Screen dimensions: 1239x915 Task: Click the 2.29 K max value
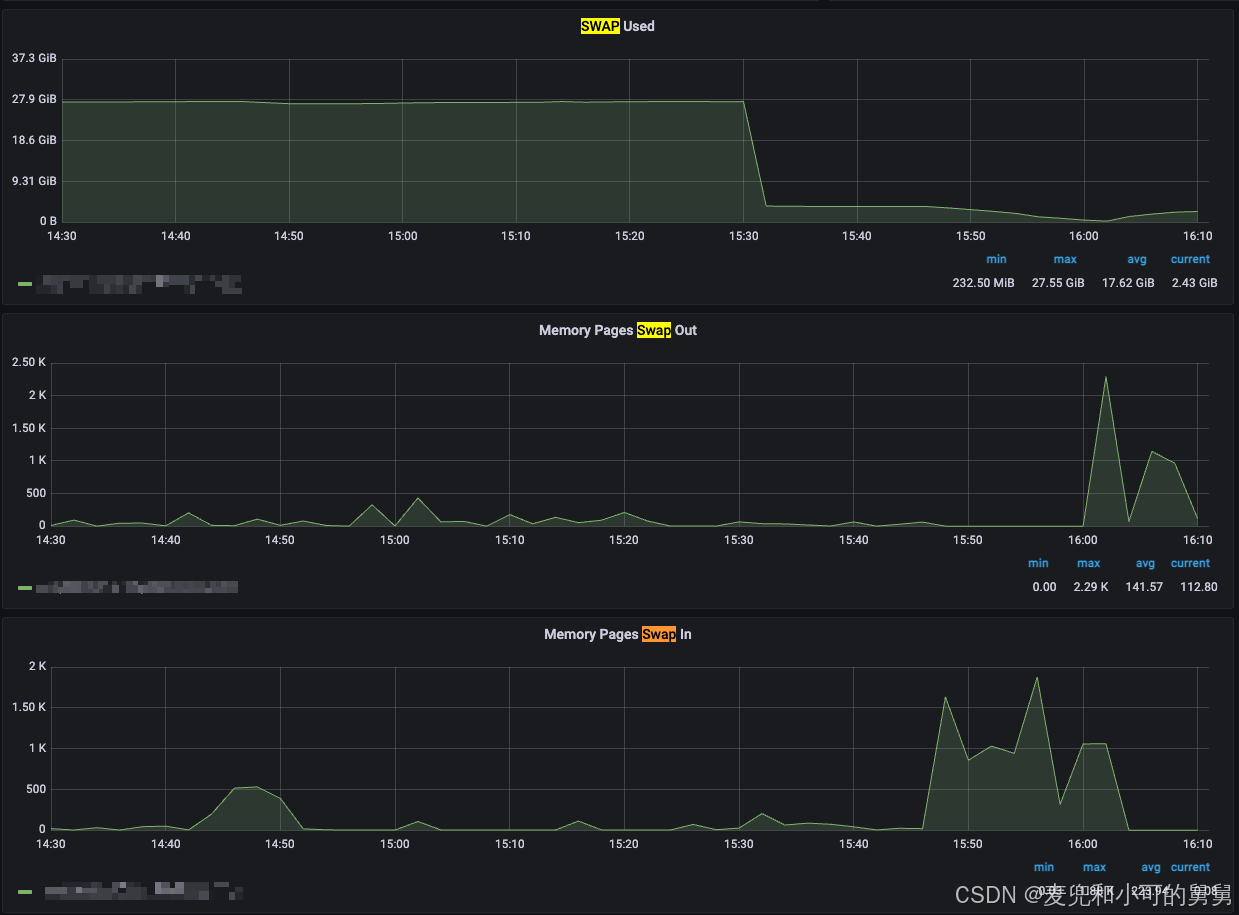click(1092, 587)
